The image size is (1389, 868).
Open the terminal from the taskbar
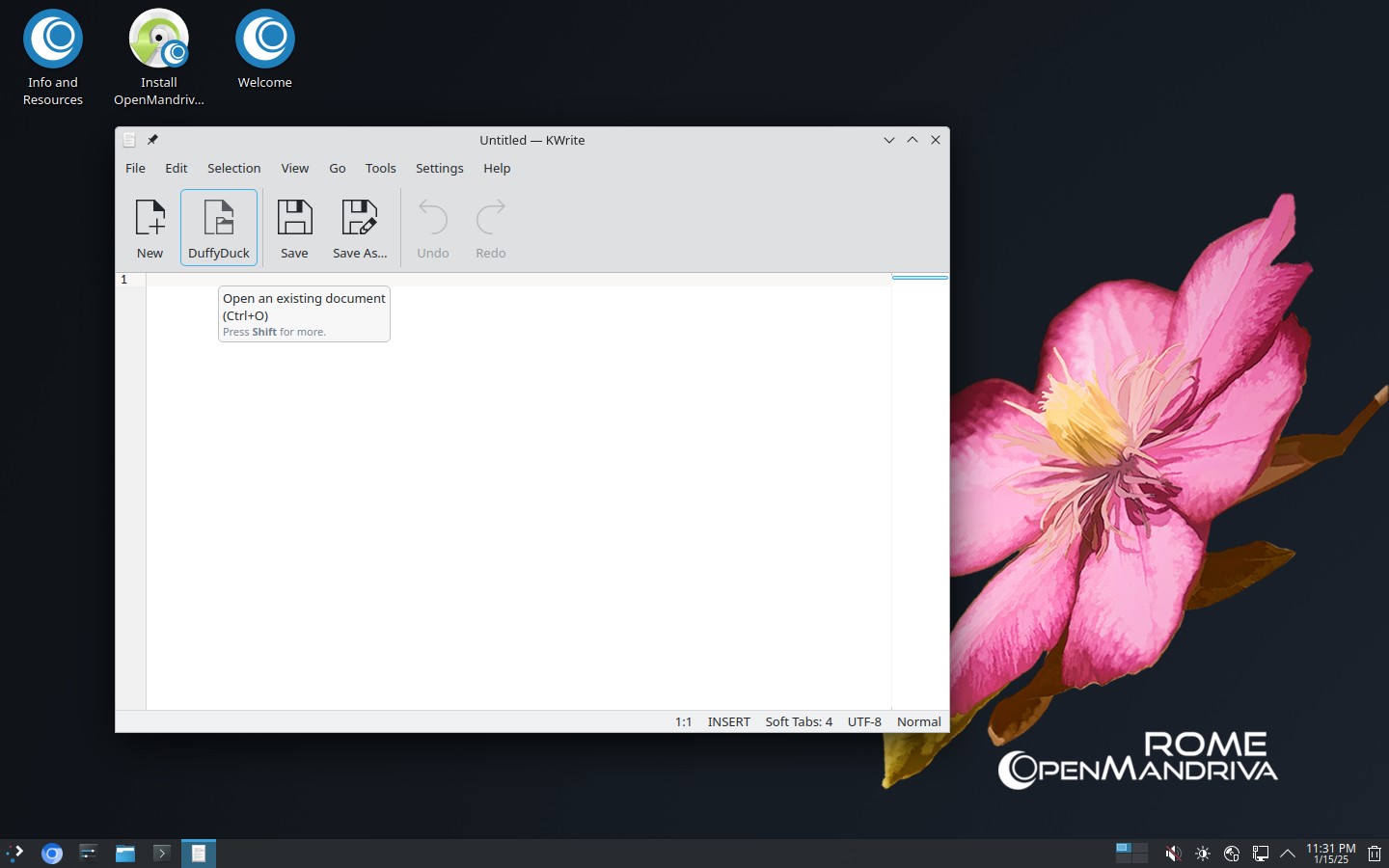162,853
